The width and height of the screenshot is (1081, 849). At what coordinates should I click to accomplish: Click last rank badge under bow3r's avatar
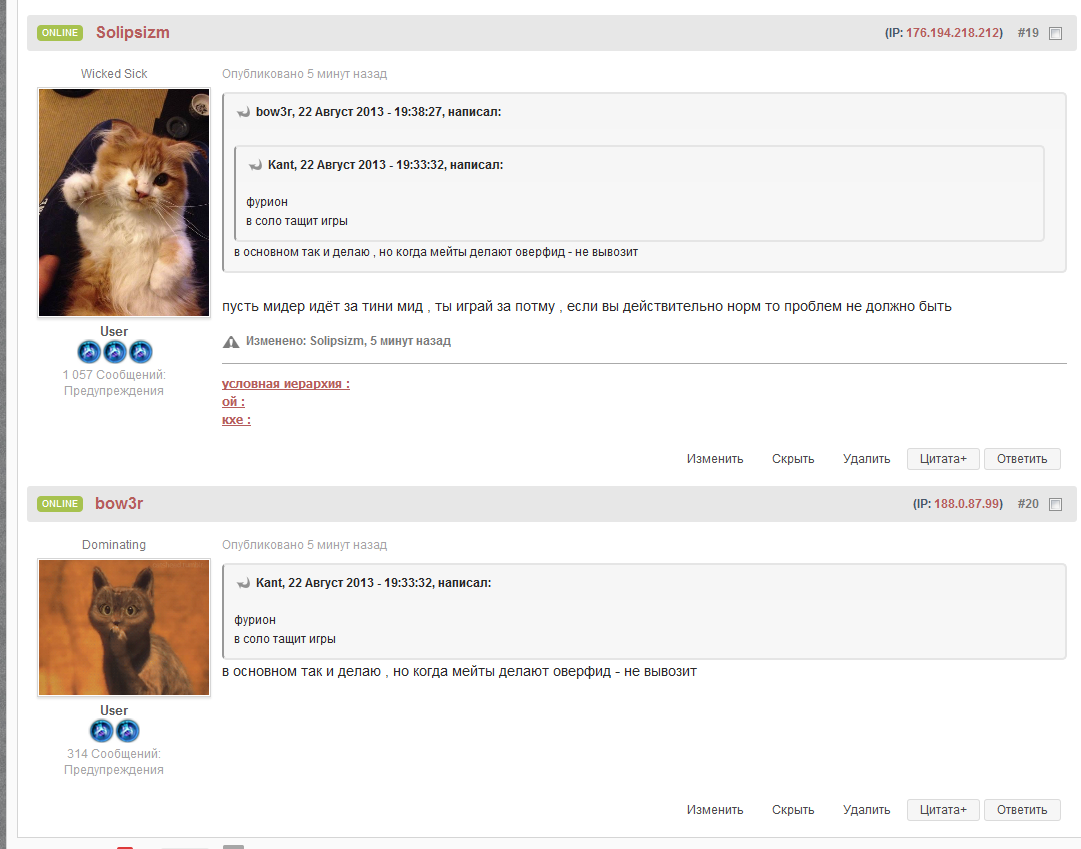coord(127,731)
